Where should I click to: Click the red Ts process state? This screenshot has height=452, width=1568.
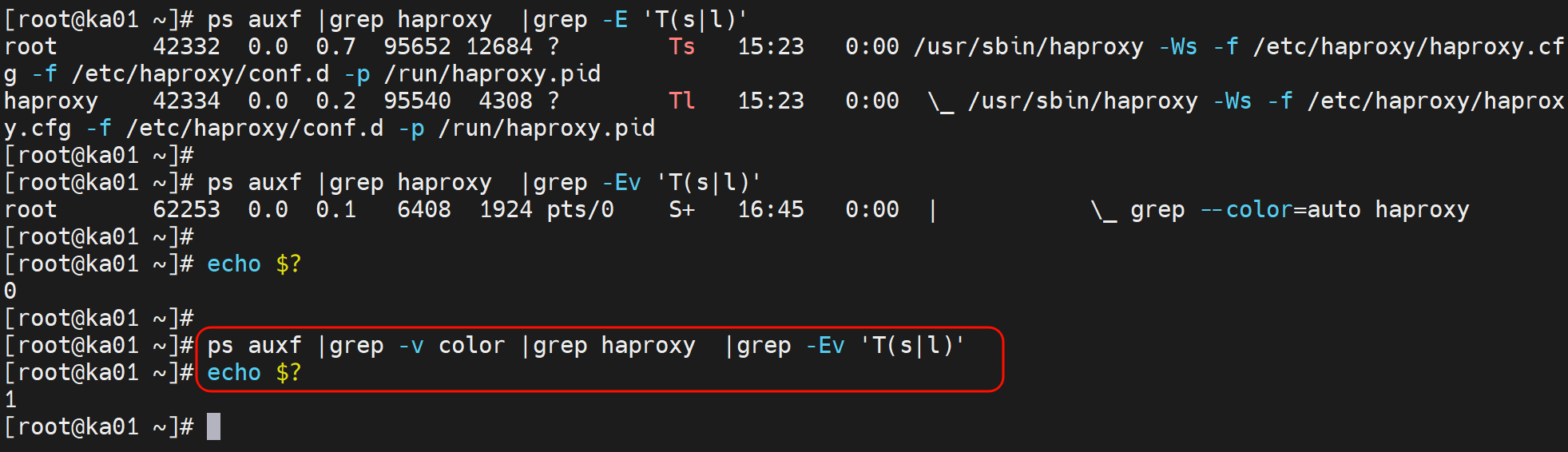[x=681, y=46]
